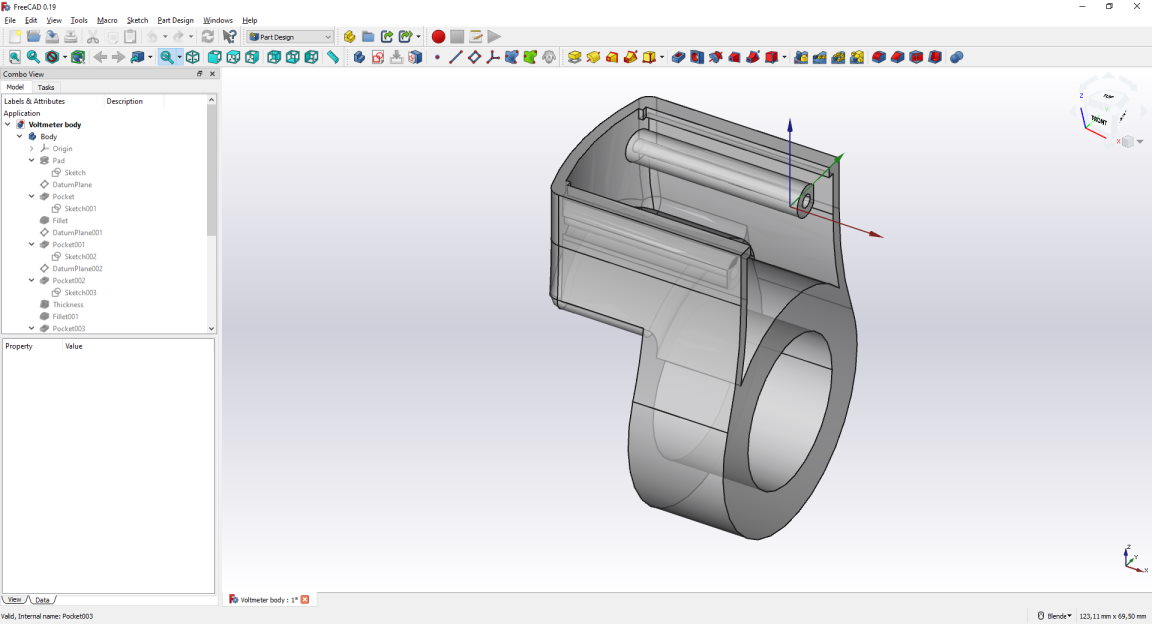Click the Save document icon
Screen dimensions: 1152x624
point(52,37)
